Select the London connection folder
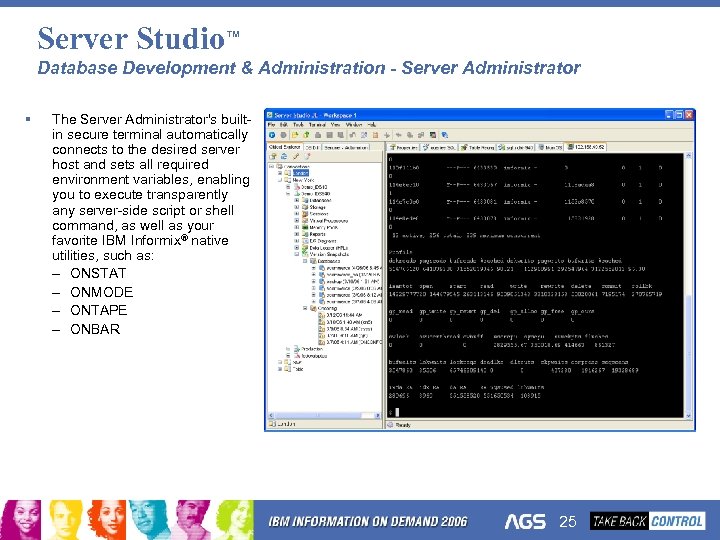720x540 pixels. point(301,173)
